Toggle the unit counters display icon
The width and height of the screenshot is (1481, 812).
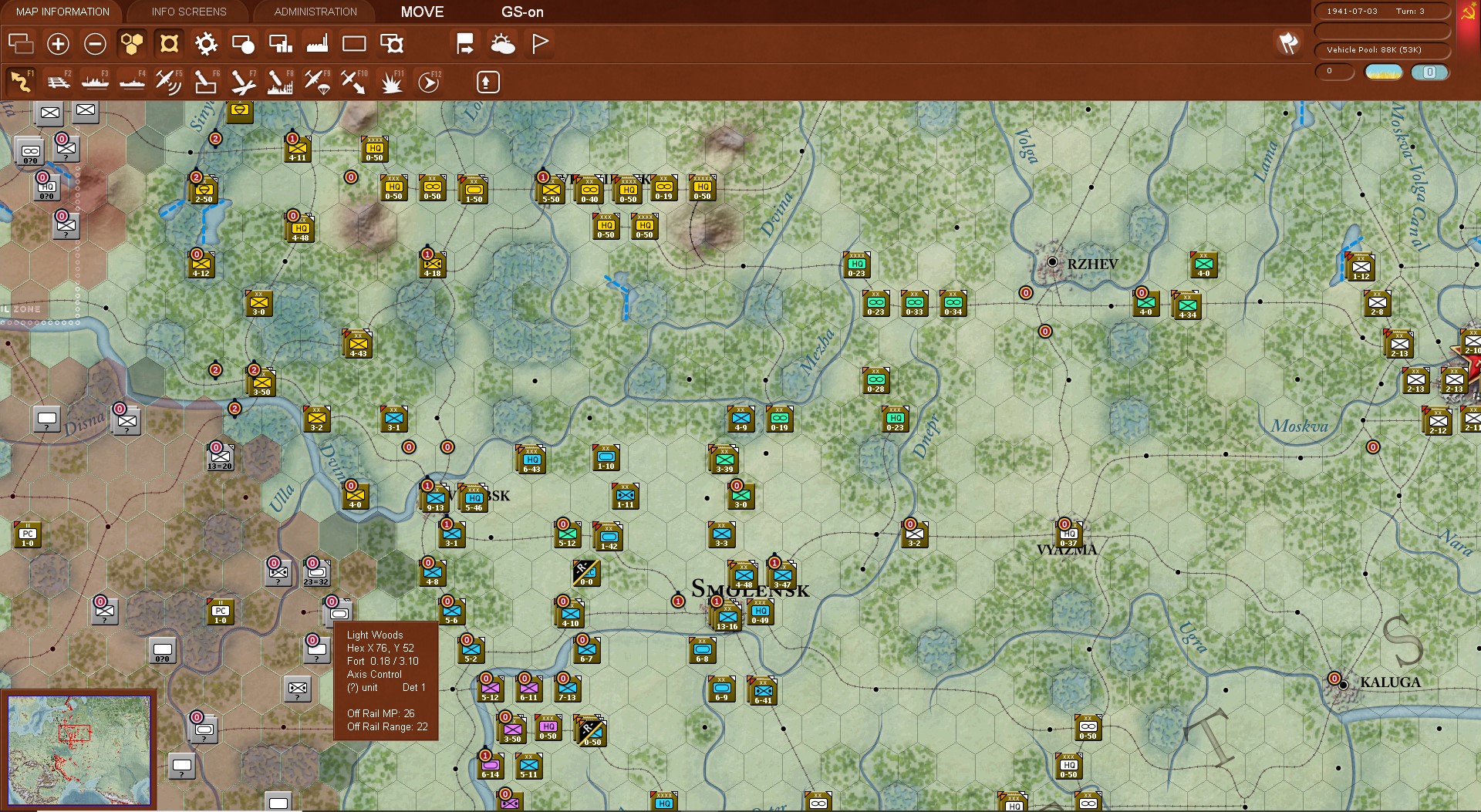click(21, 44)
